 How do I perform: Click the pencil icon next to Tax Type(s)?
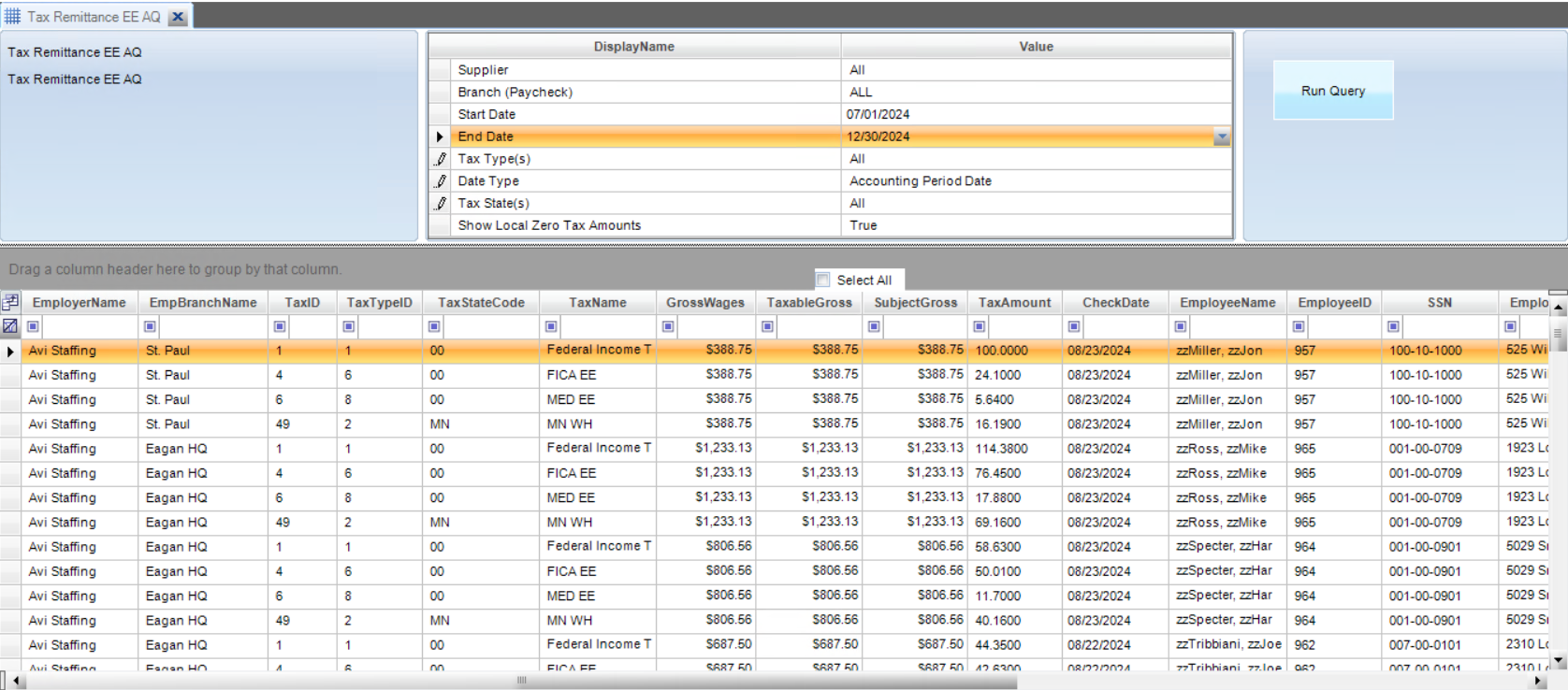tap(440, 159)
